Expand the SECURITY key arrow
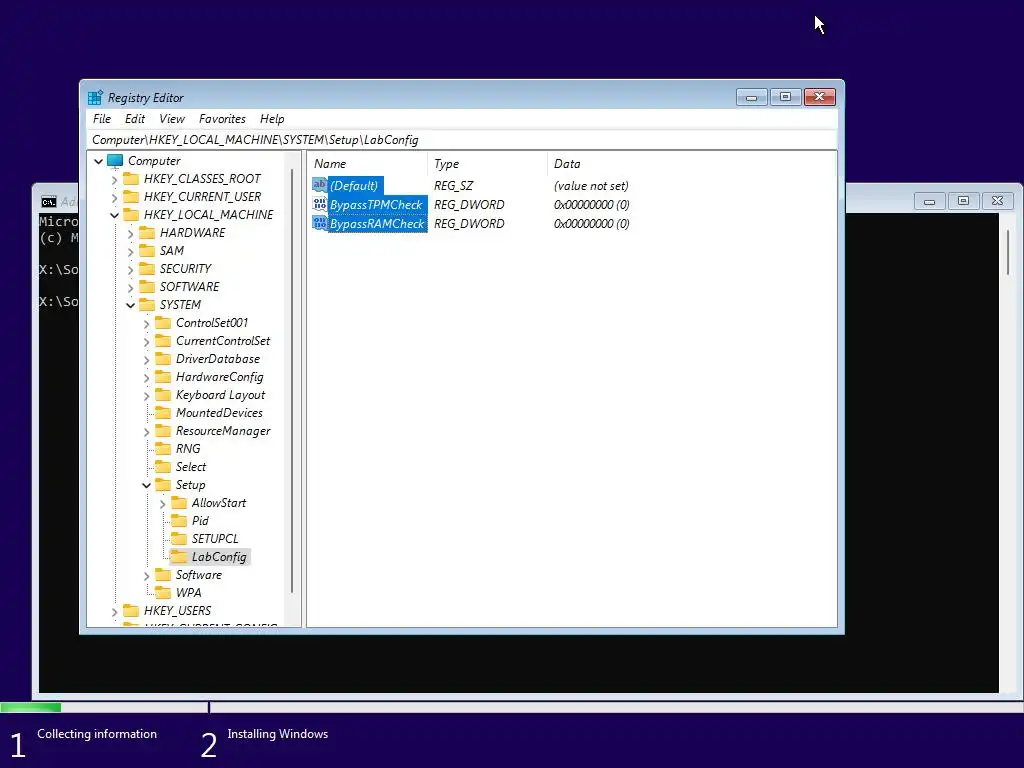1024x768 pixels. (130, 269)
